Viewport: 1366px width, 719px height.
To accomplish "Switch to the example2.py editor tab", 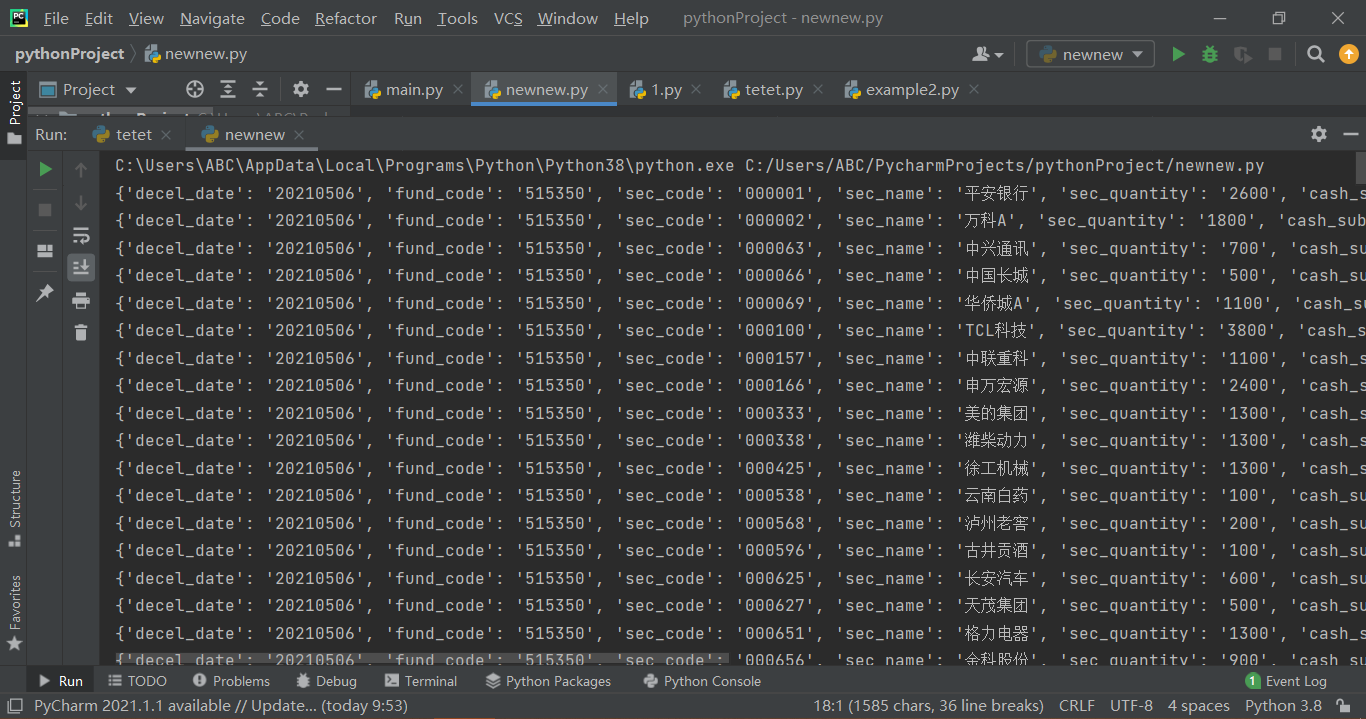I will [912, 89].
